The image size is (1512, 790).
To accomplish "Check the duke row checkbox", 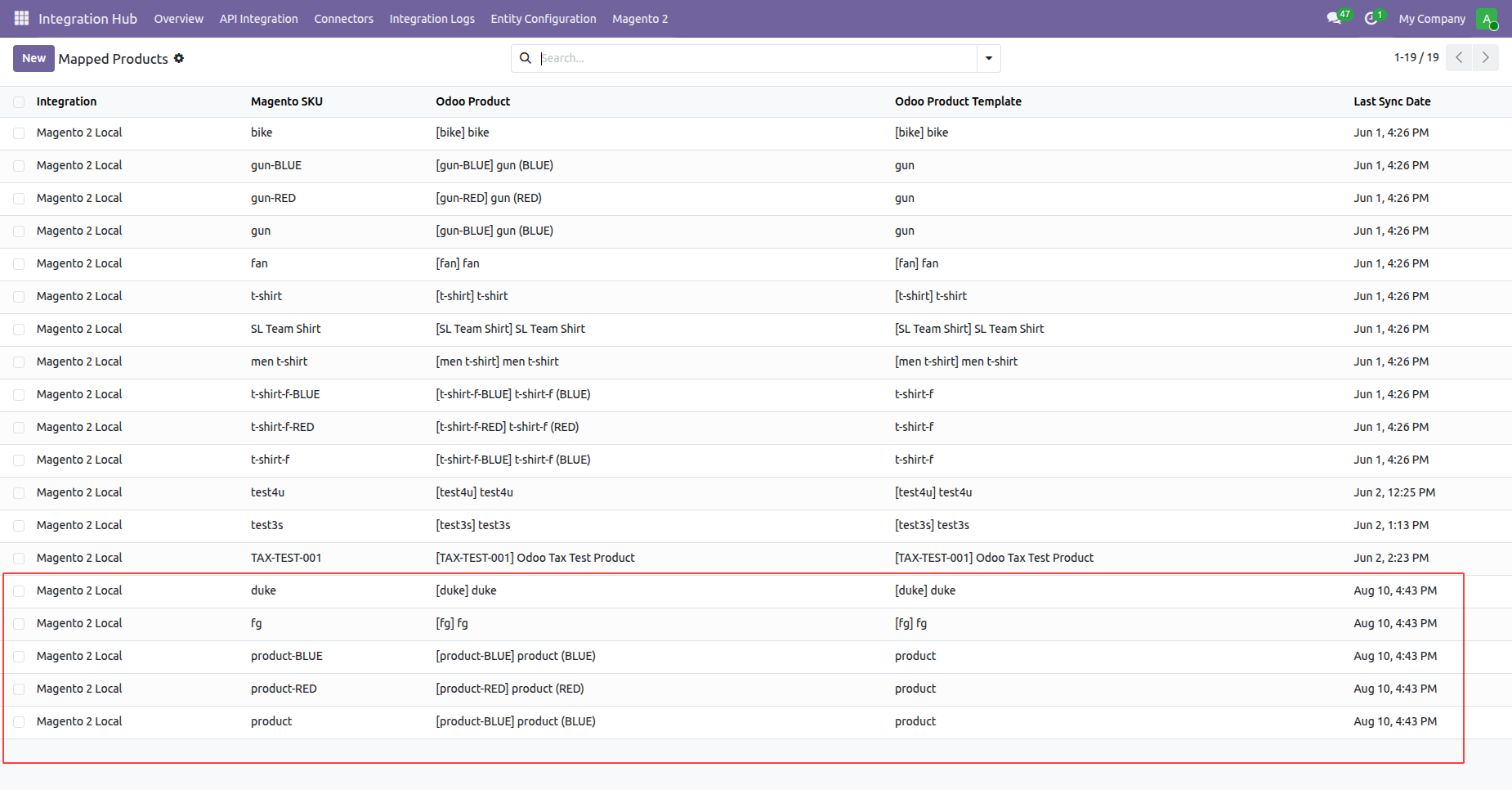I will (x=19, y=591).
